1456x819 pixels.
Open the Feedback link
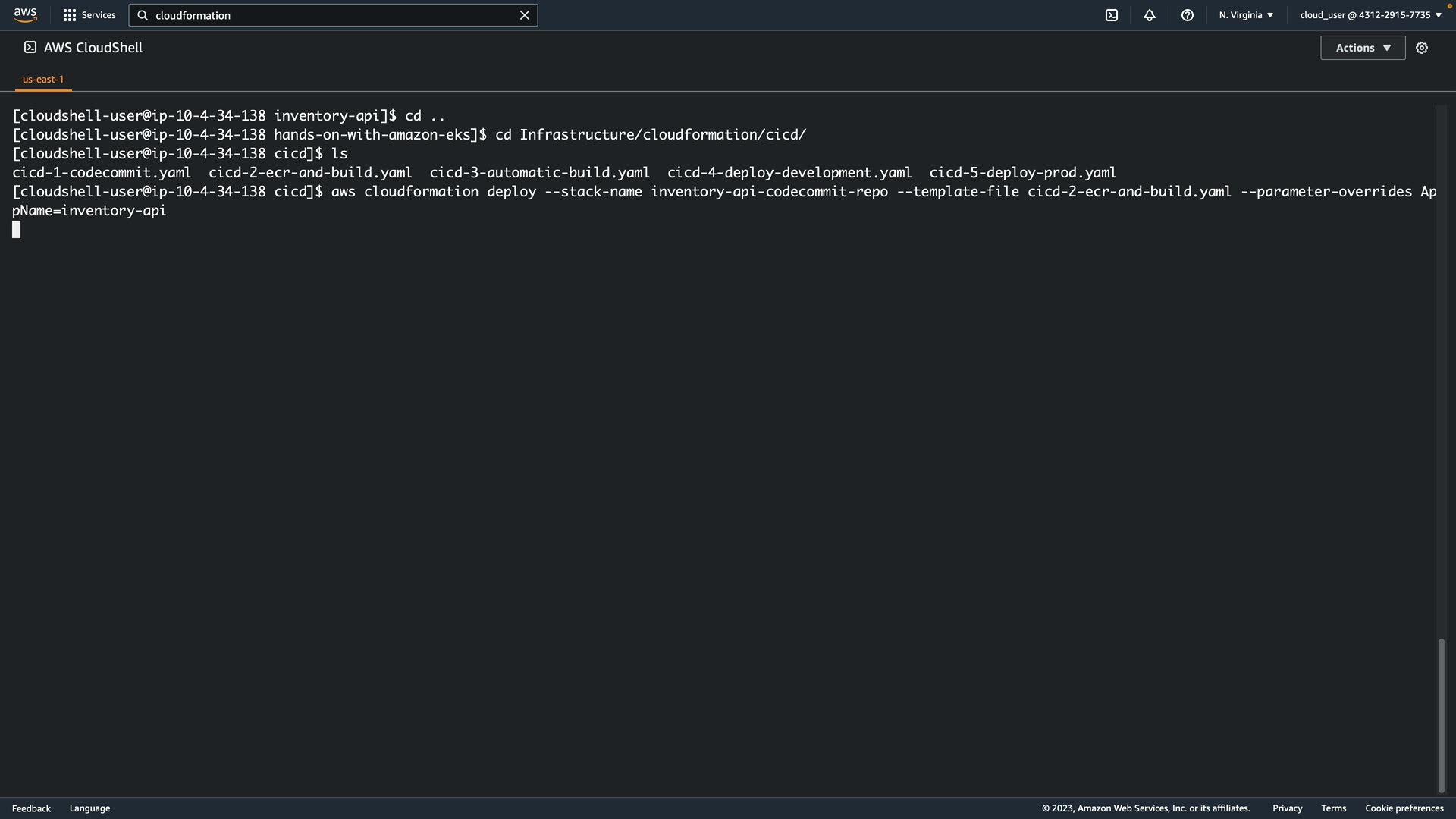[x=31, y=808]
